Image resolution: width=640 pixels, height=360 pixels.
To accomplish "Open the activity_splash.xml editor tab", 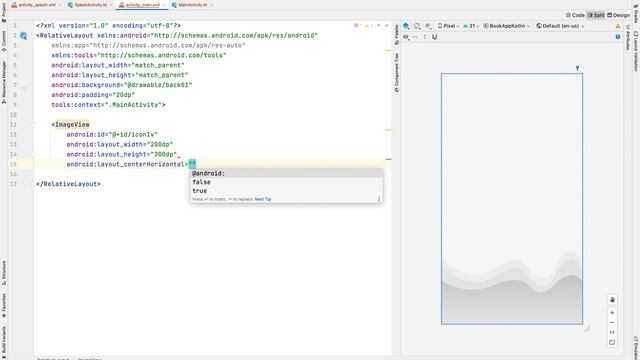I will coord(37,5).
